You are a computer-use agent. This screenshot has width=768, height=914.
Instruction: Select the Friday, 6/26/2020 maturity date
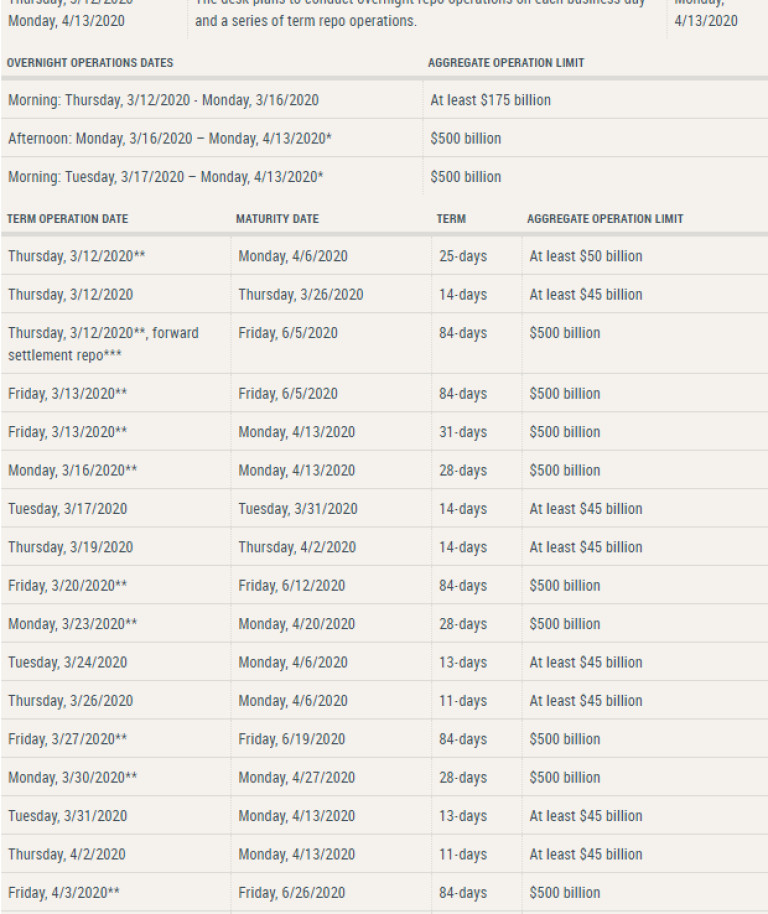(291, 893)
